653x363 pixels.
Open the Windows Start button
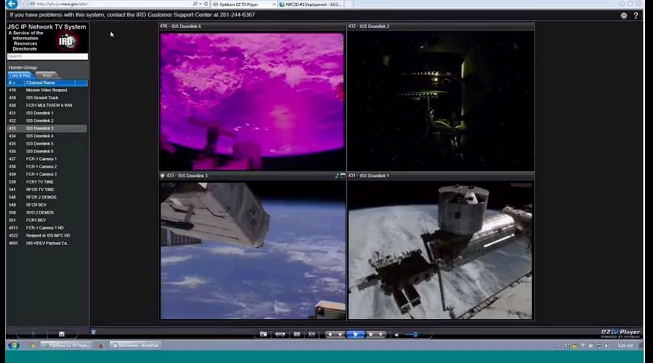point(14,345)
